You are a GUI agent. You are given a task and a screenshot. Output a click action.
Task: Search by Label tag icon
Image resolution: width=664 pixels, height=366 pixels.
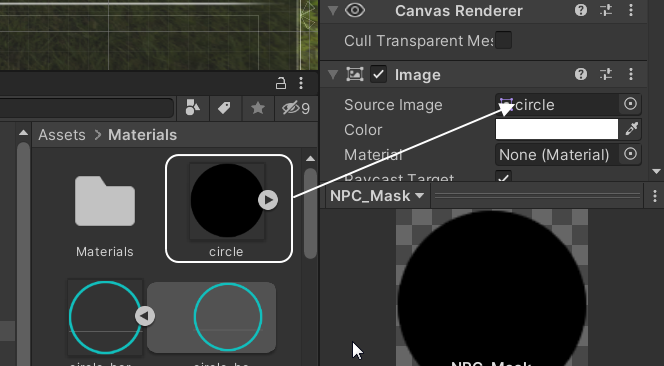click(x=224, y=108)
